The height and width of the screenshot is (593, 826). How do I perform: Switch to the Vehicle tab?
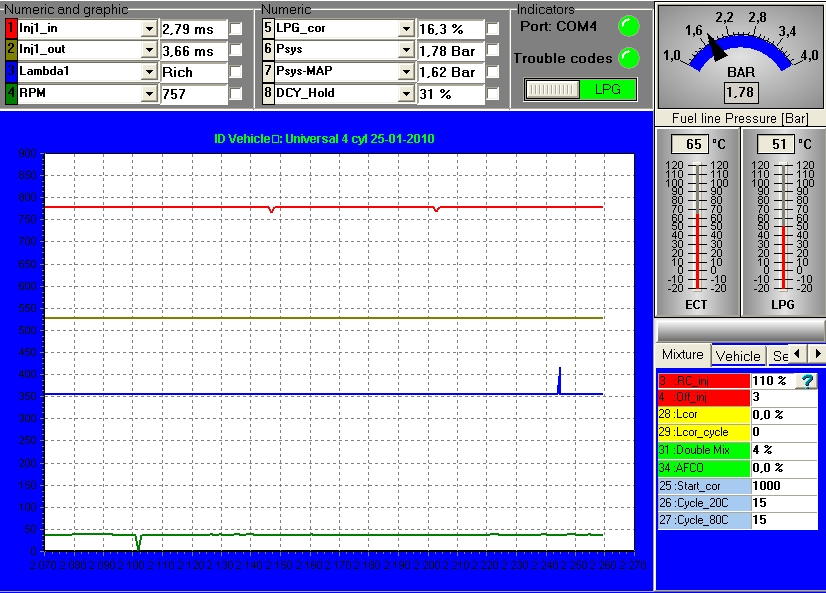coord(738,355)
